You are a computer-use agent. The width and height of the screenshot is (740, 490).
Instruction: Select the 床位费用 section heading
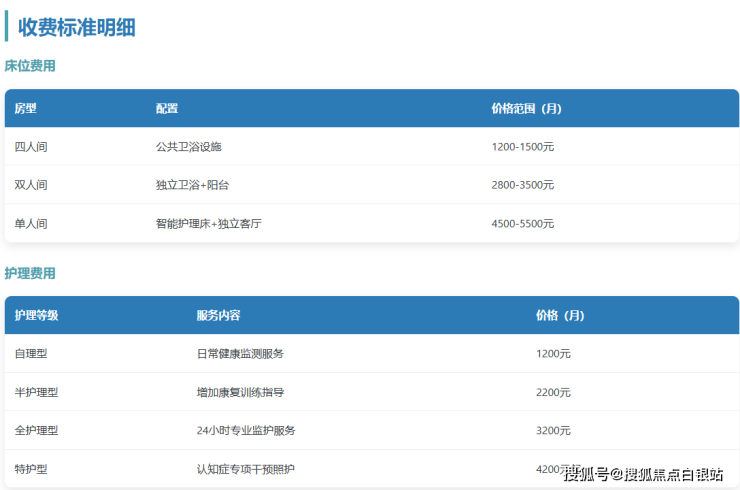30,66
